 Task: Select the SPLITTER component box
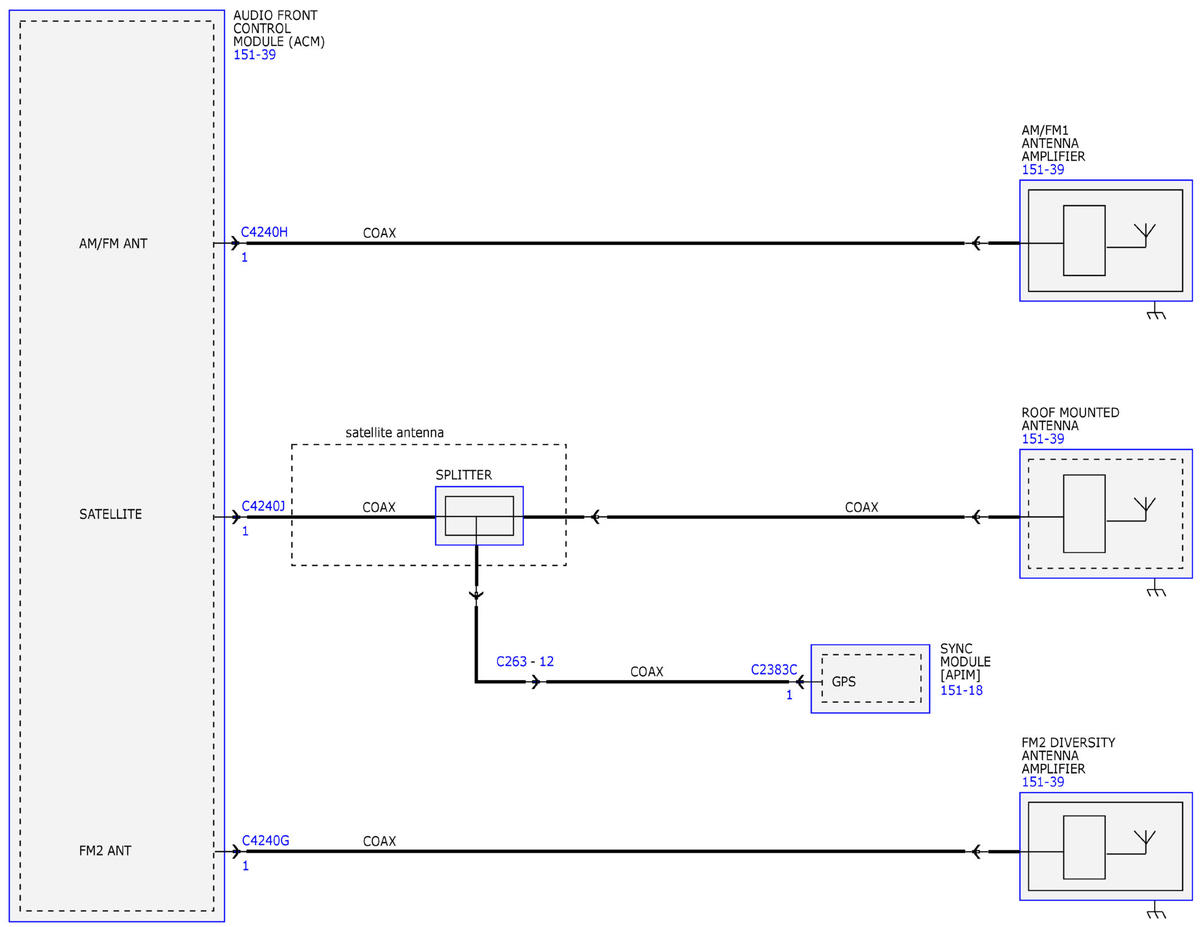click(x=479, y=516)
